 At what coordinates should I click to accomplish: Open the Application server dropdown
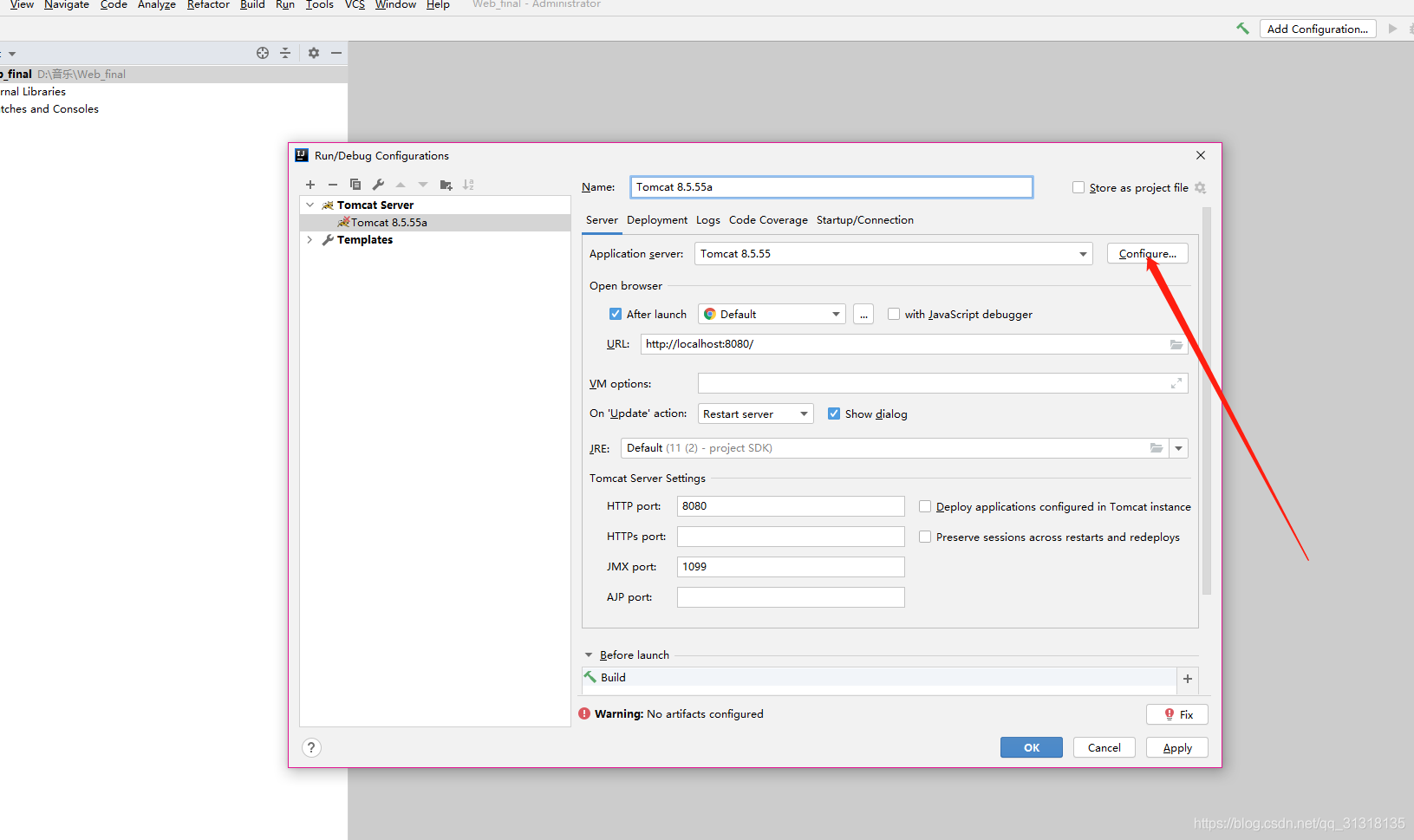point(1083,254)
